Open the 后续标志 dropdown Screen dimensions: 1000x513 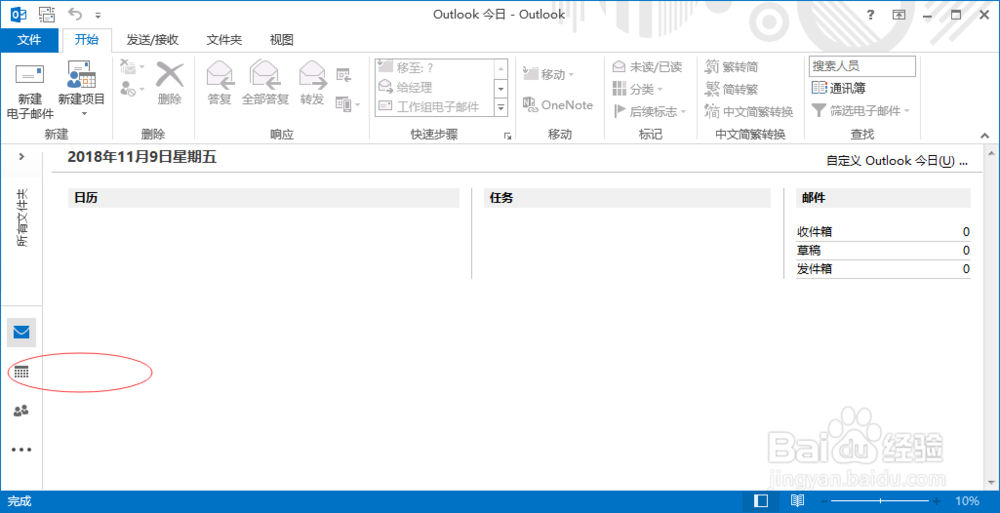point(650,111)
